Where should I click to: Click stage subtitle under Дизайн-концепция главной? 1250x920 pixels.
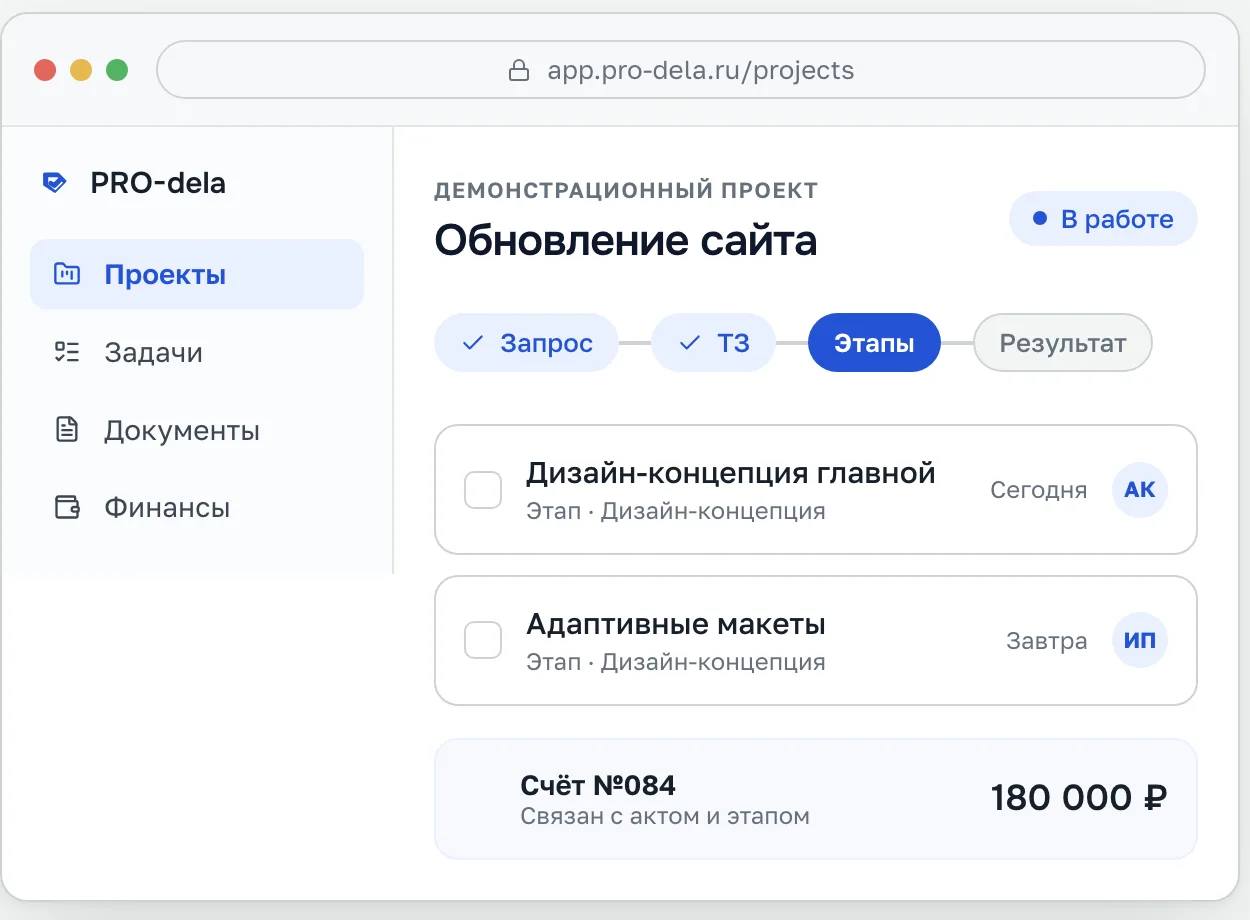(x=676, y=511)
